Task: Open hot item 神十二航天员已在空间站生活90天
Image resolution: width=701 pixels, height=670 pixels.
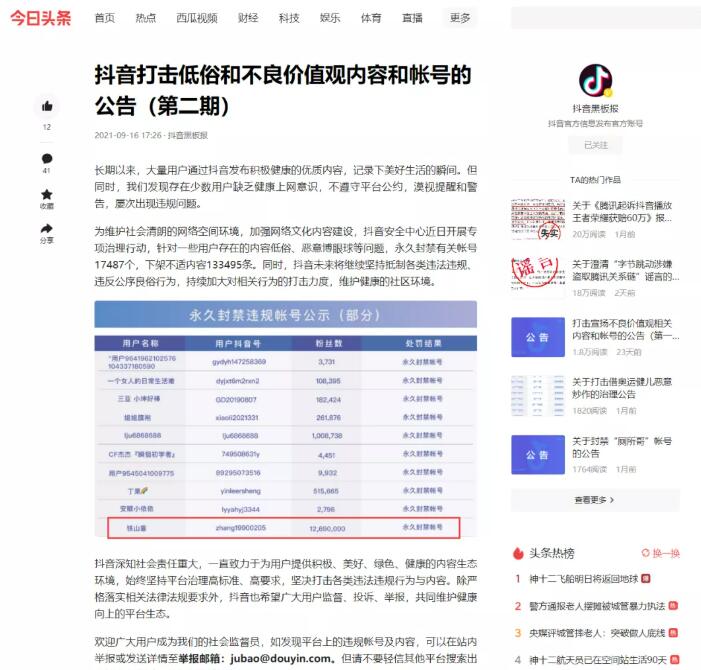Action: pos(598,660)
